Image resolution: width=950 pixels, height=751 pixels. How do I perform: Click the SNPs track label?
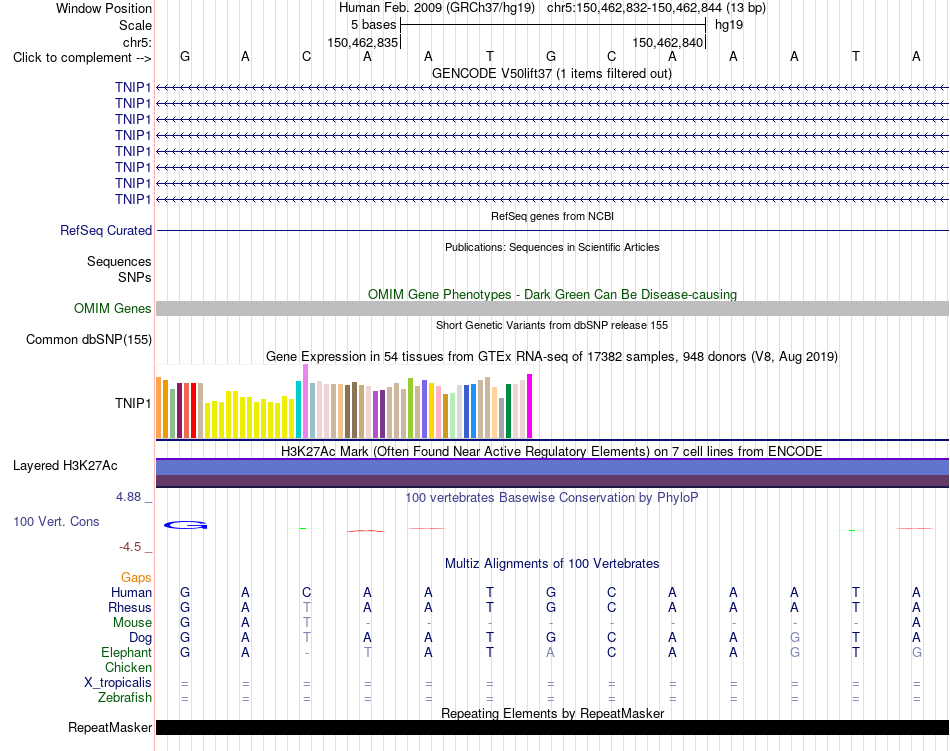point(135,277)
